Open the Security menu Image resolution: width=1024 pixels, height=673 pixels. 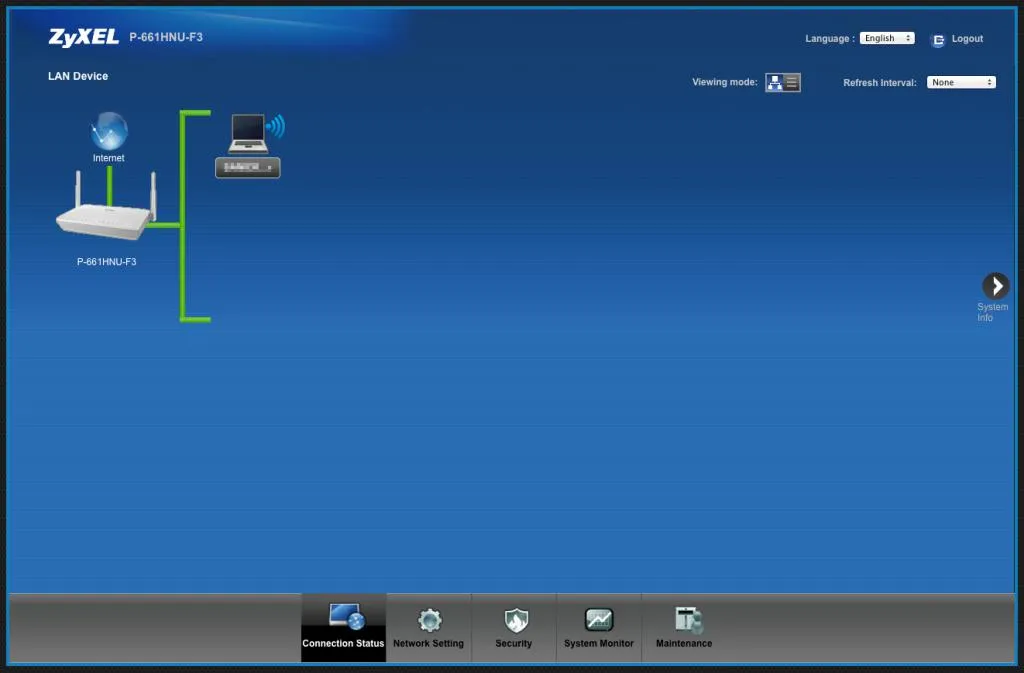point(514,627)
